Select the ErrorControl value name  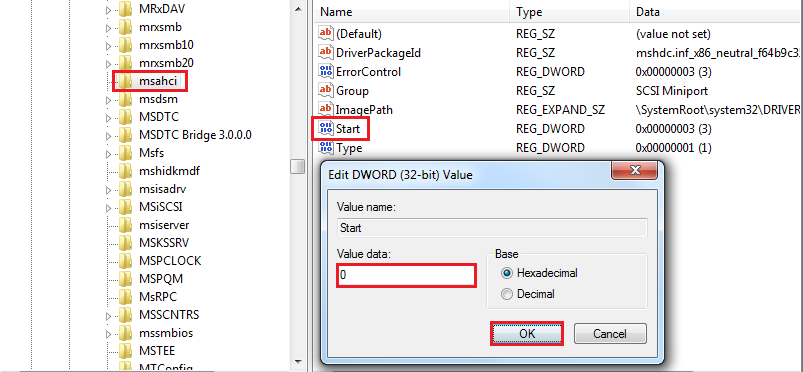(368, 72)
